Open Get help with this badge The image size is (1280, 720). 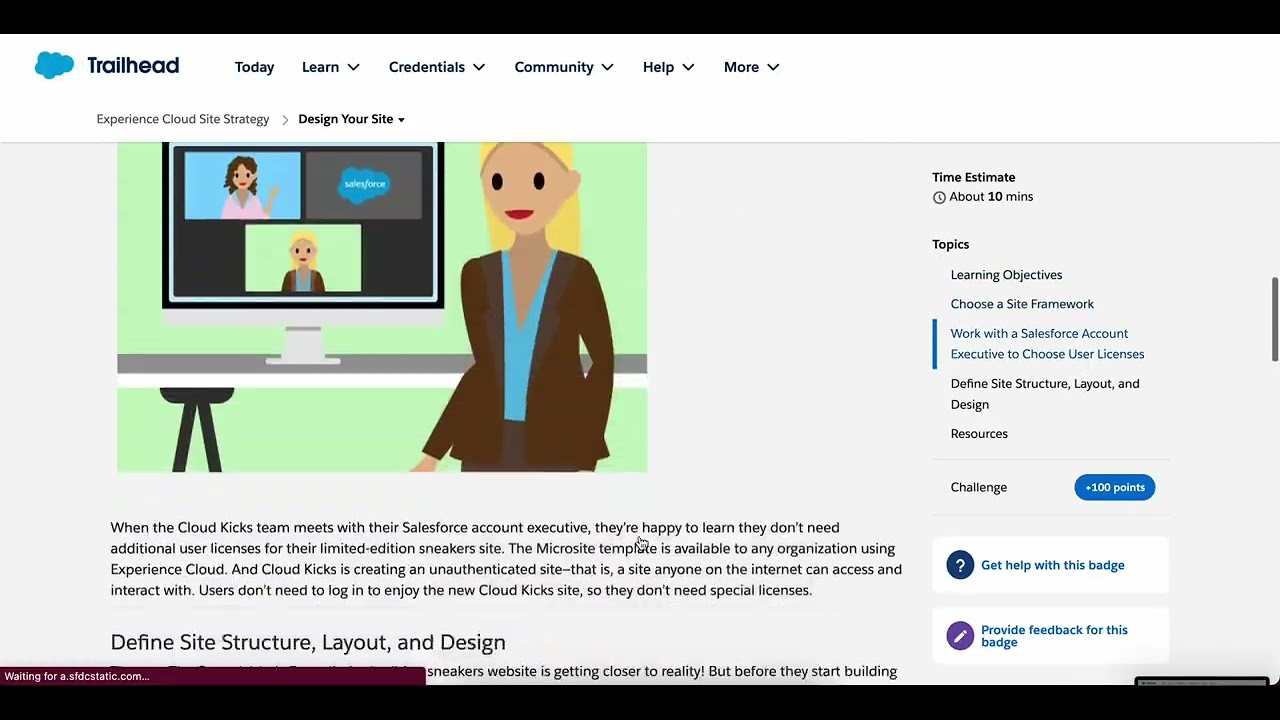1052,565
